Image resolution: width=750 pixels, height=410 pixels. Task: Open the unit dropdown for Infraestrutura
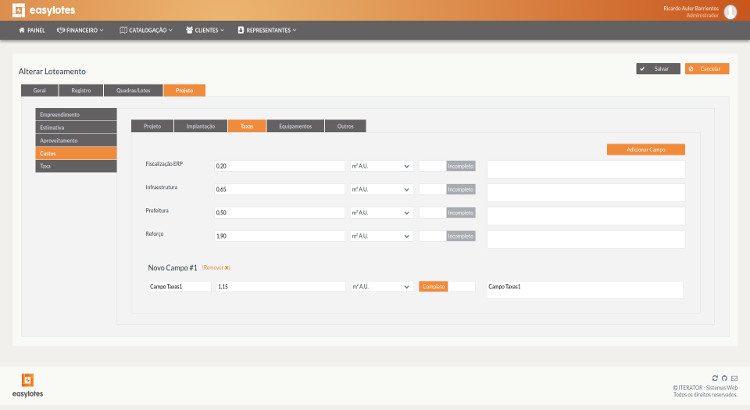pos(381,189)
